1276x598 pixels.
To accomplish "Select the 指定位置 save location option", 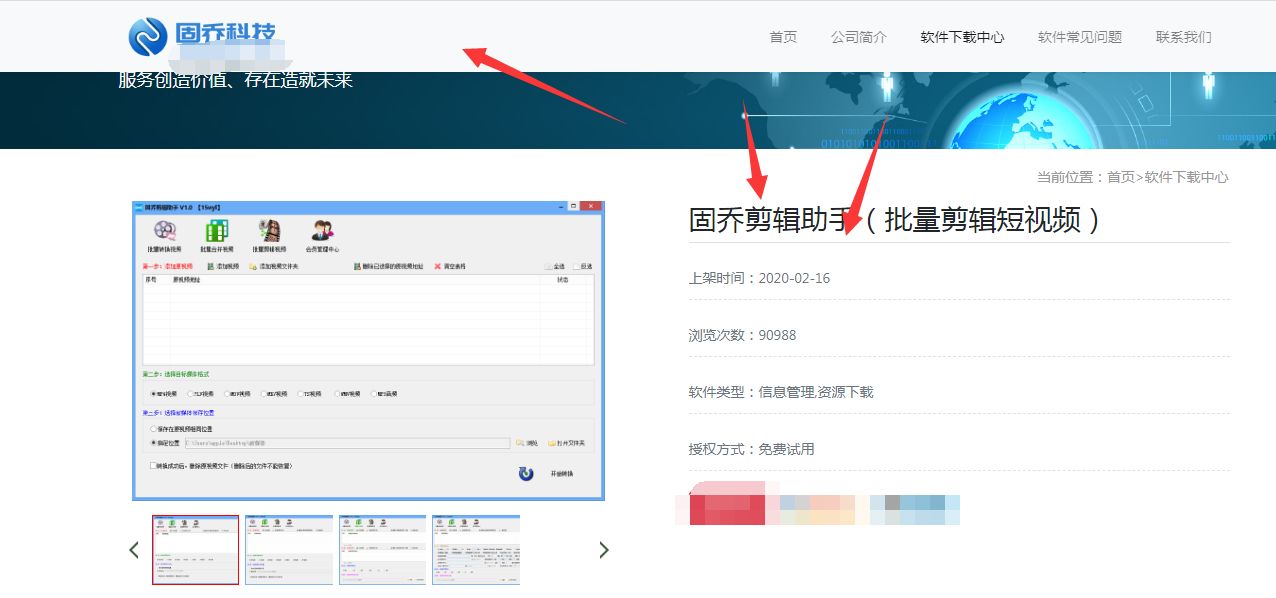I will point(151,441).
